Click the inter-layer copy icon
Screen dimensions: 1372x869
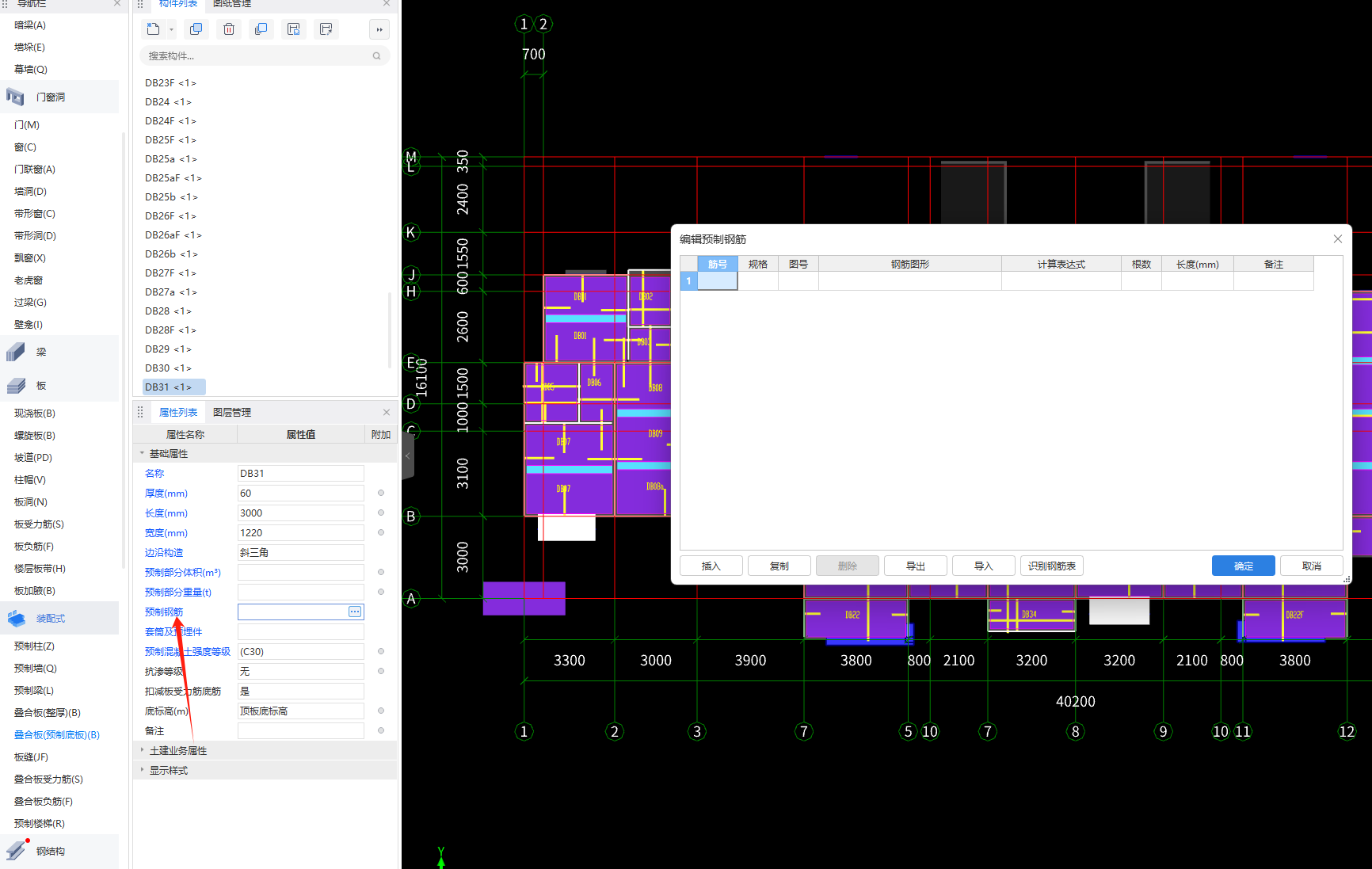[x=261, y=29]
